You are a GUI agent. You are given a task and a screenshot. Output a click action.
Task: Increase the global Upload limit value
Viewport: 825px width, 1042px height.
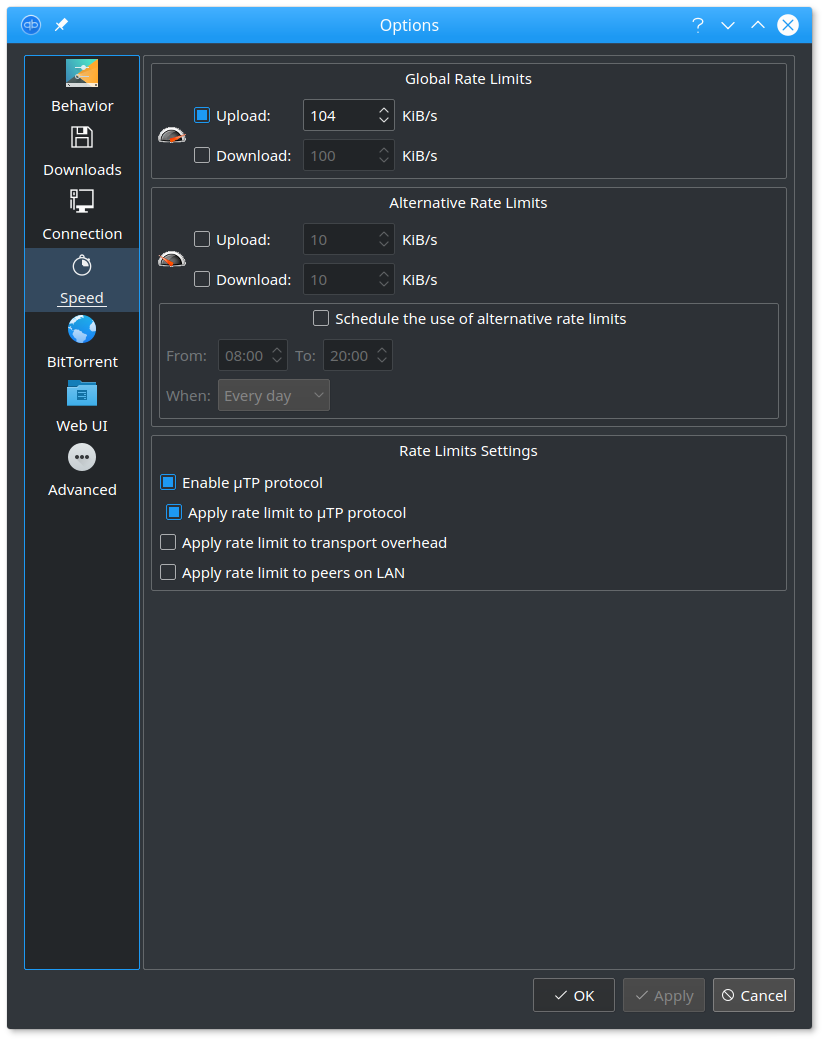tap(384, 110)
